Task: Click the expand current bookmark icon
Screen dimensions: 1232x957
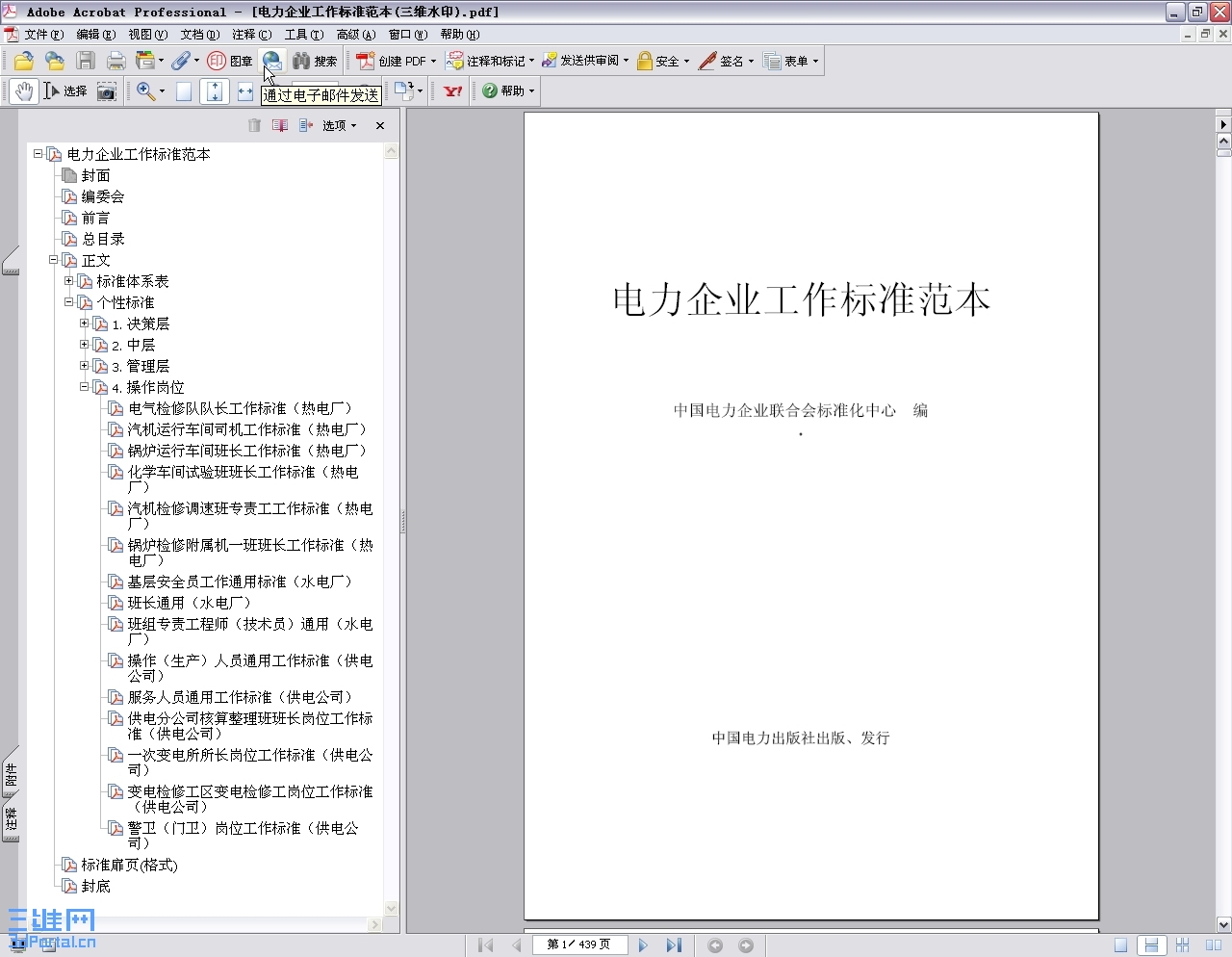Action: tap(306, 125)
